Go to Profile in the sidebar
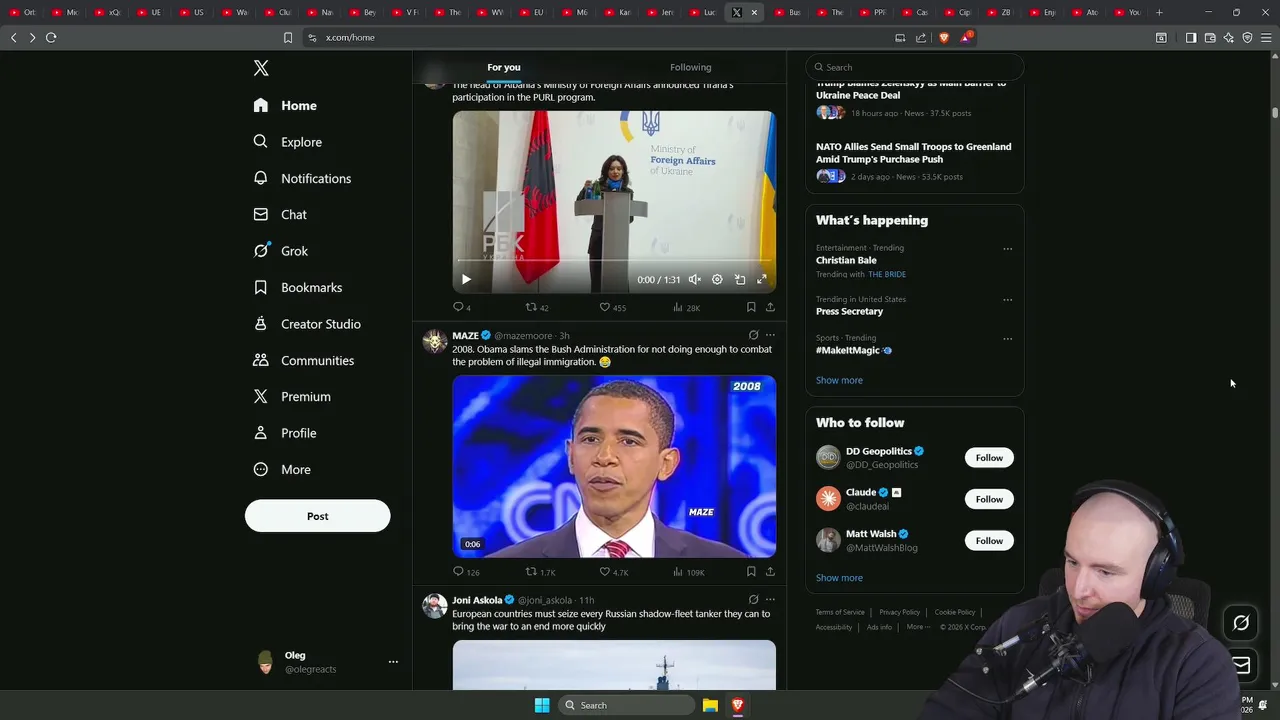The height and width of the screenshot is (720, 1280). pos(285,433)
